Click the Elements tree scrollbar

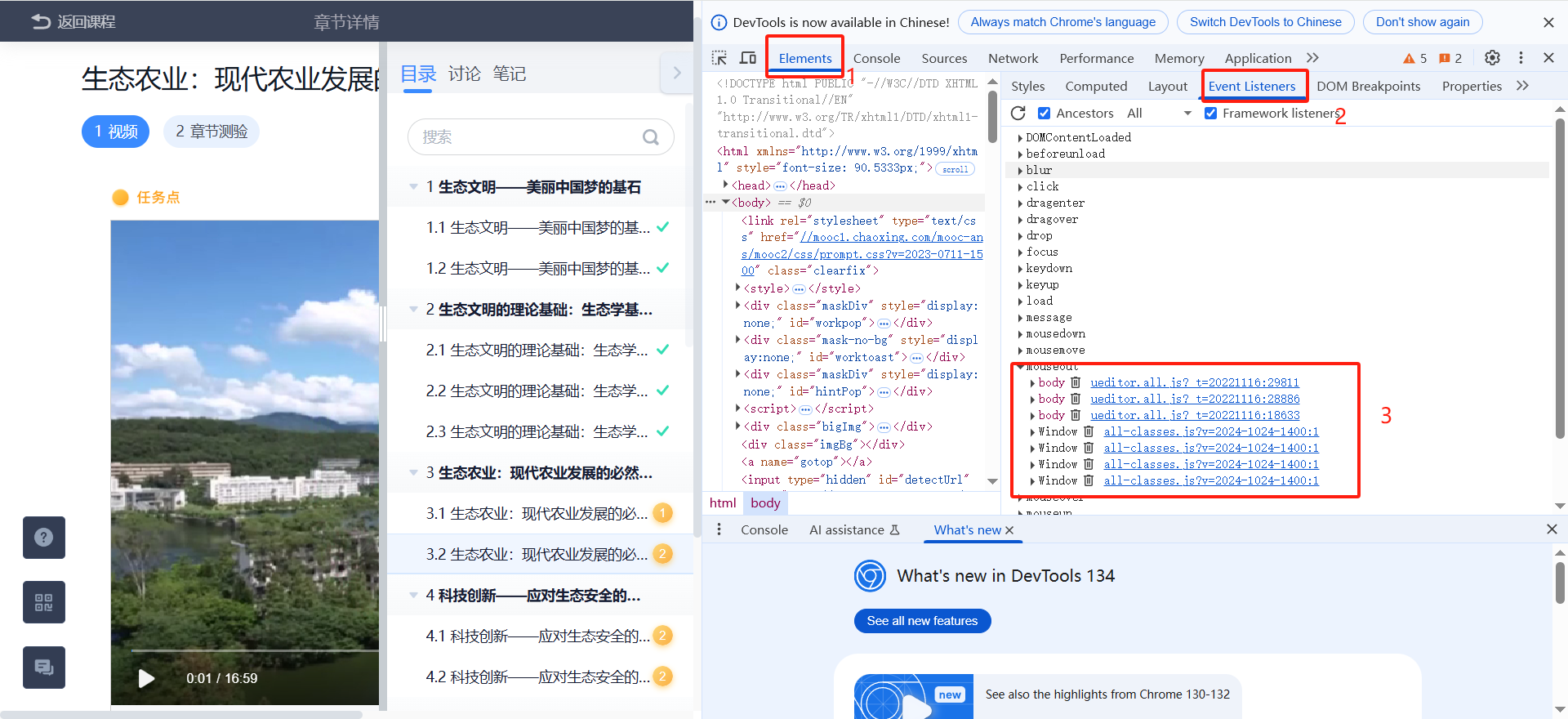point(992,117)
